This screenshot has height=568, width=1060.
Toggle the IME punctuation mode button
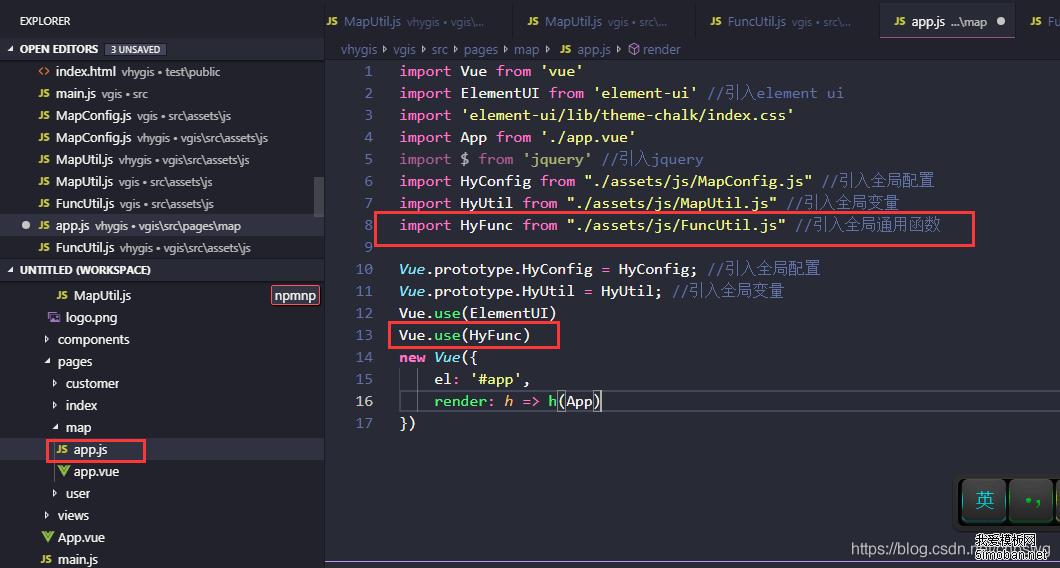click(x=1031, y=501)
